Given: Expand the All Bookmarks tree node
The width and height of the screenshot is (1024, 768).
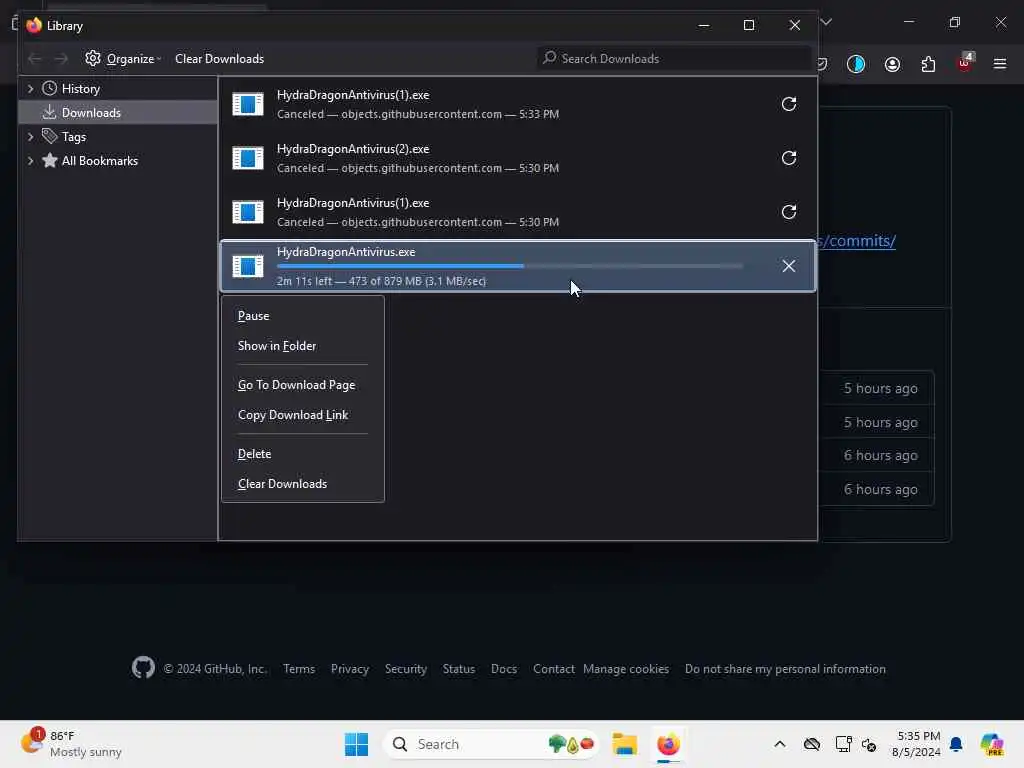Looking at the screenshot, I should [30, 161].
